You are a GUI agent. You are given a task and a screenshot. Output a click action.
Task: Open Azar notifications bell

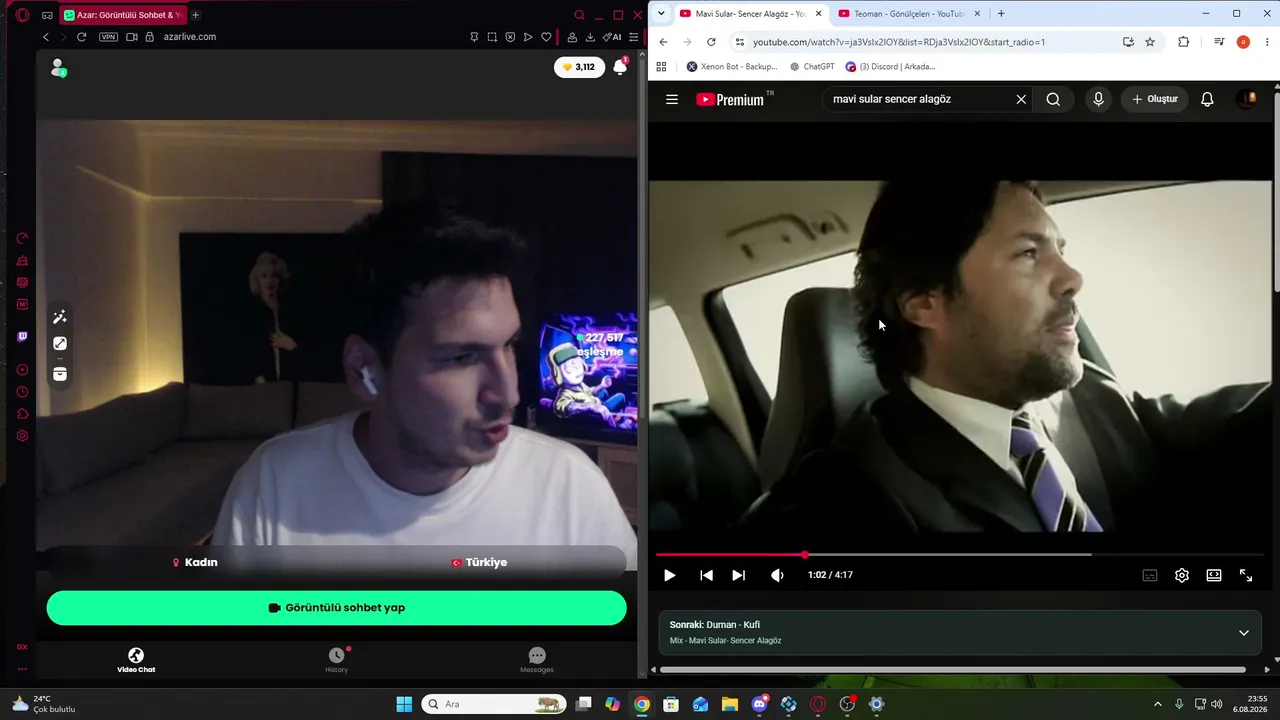tap(620, 67)
